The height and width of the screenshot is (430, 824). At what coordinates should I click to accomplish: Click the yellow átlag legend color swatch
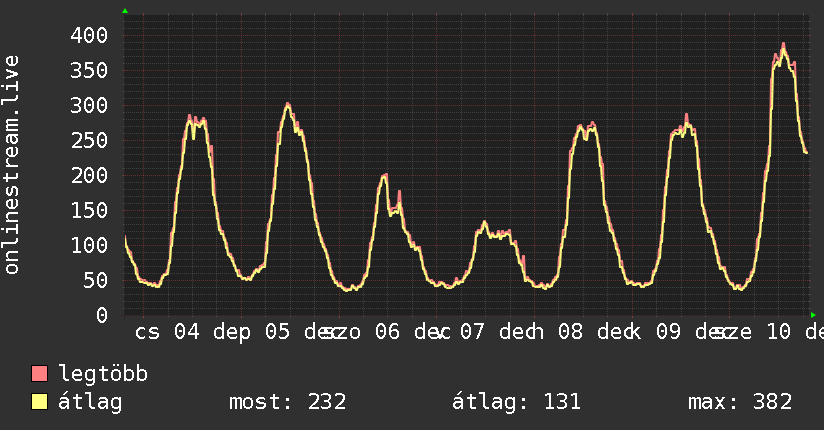click(x=39, y=402)
